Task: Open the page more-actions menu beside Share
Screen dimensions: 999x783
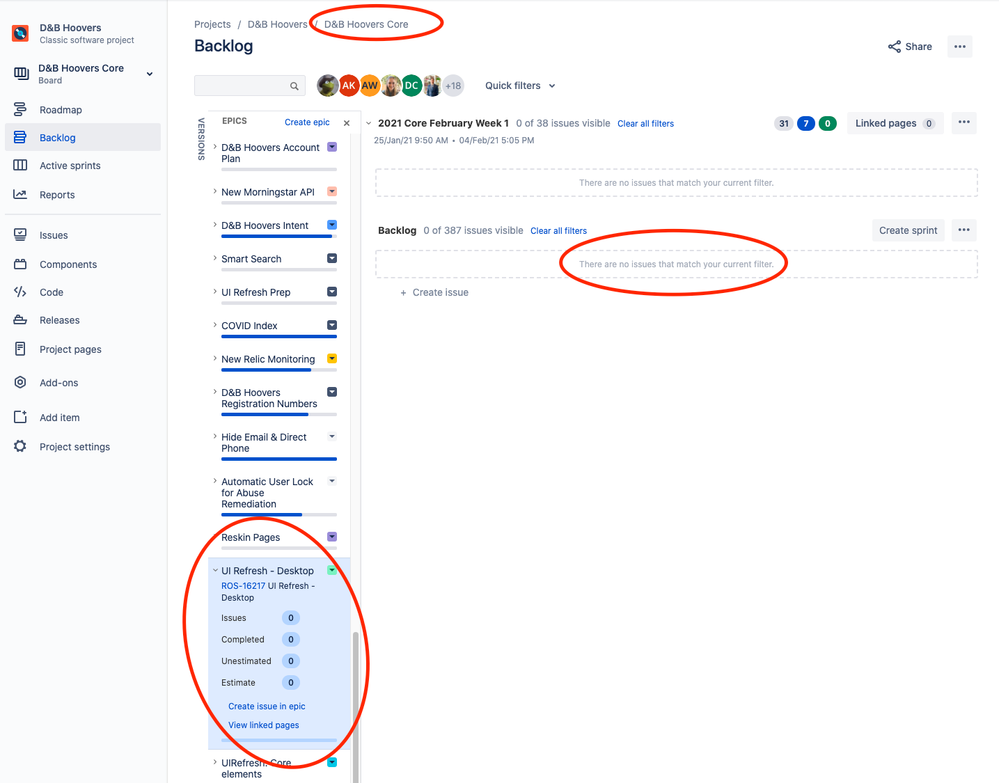Action: [x=959, y=47]
